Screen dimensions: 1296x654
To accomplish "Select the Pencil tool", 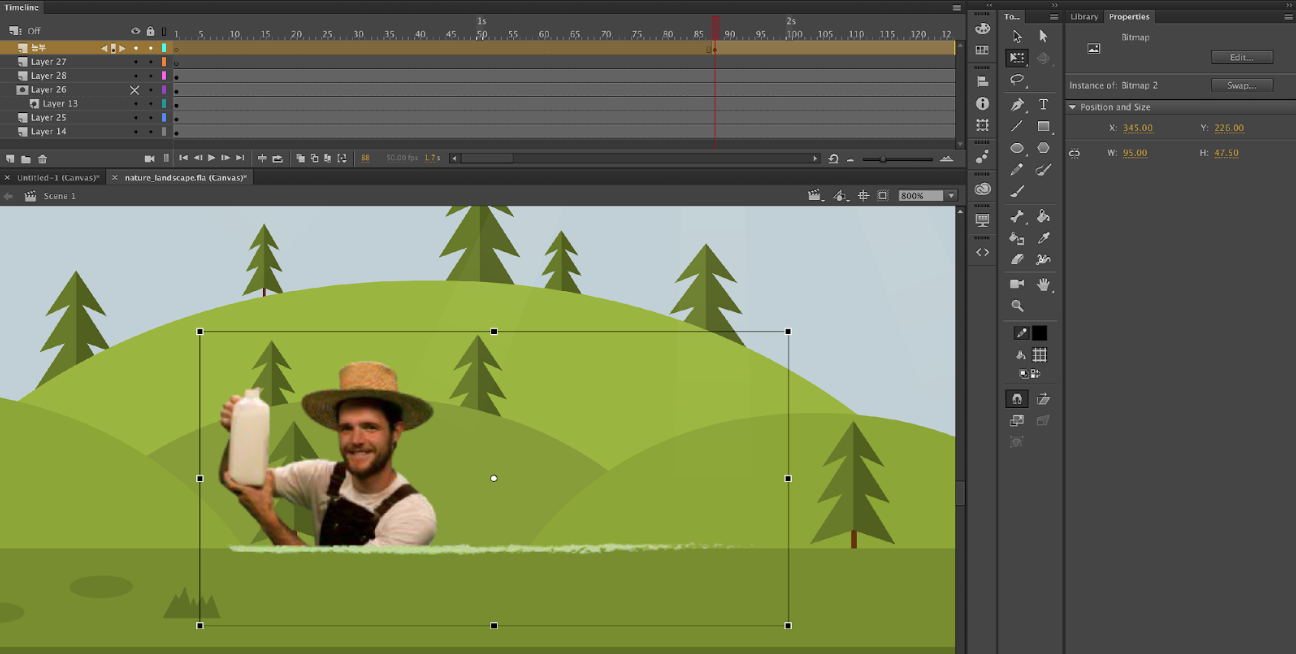I will (x=1017, y=170).
